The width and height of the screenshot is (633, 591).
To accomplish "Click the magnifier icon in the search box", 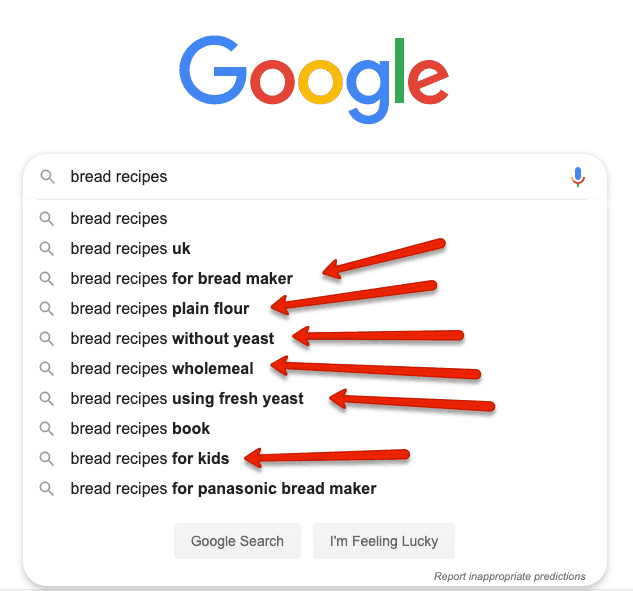I will (47, 177).
